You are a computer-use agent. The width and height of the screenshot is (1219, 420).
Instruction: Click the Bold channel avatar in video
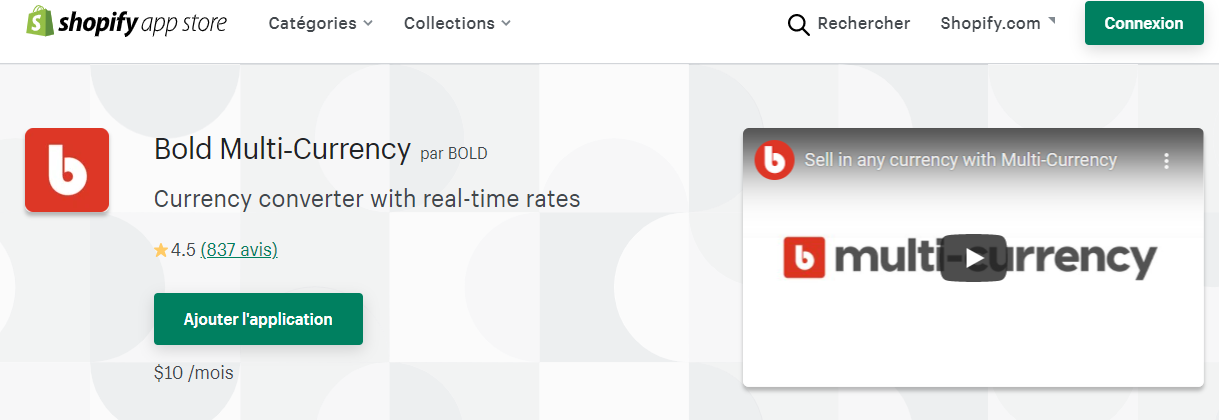pos(774,160)
